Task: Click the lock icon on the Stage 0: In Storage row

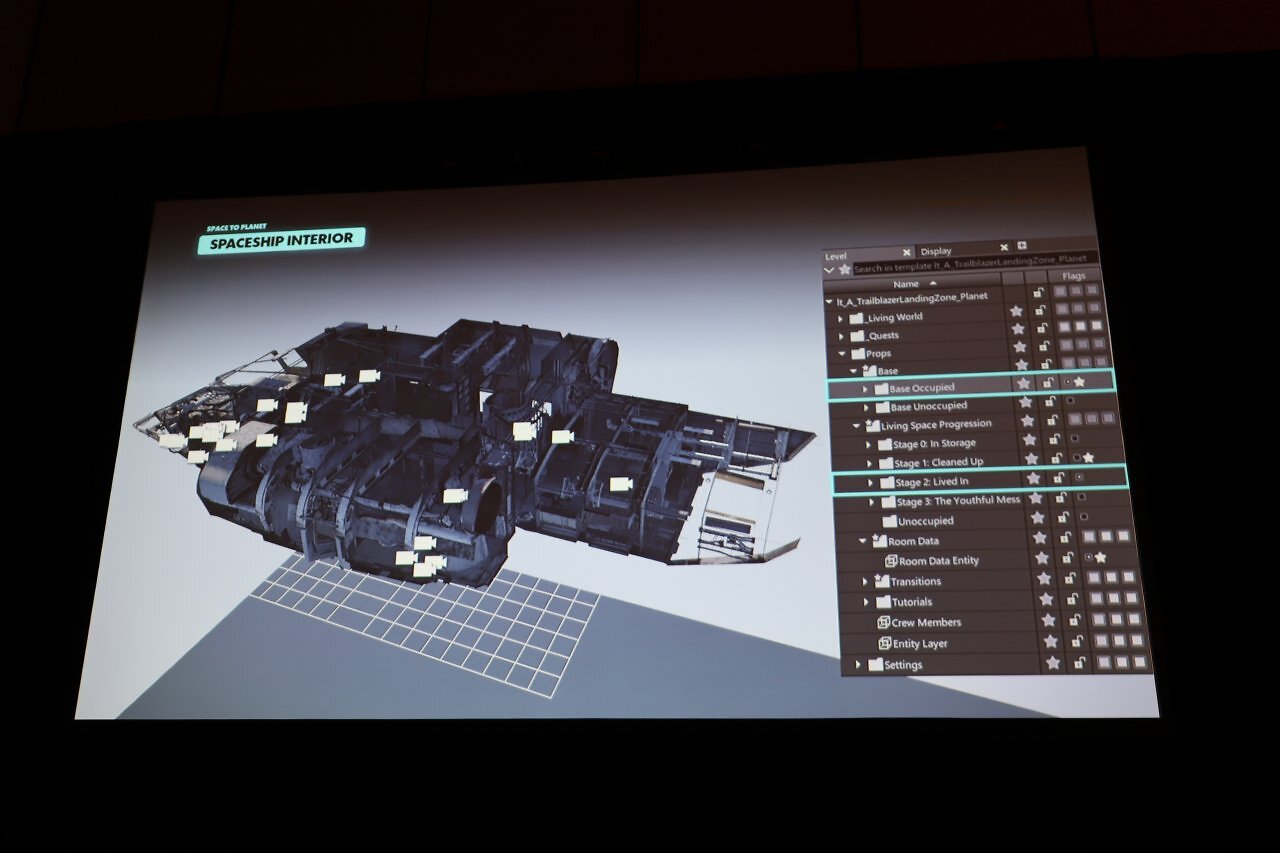Action: [1054, 438]
